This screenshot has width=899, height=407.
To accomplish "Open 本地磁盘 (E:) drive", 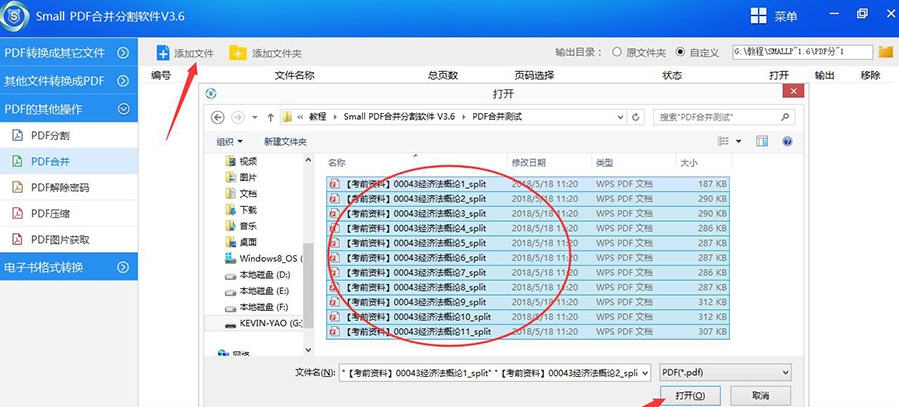I will tap(257, 291).
